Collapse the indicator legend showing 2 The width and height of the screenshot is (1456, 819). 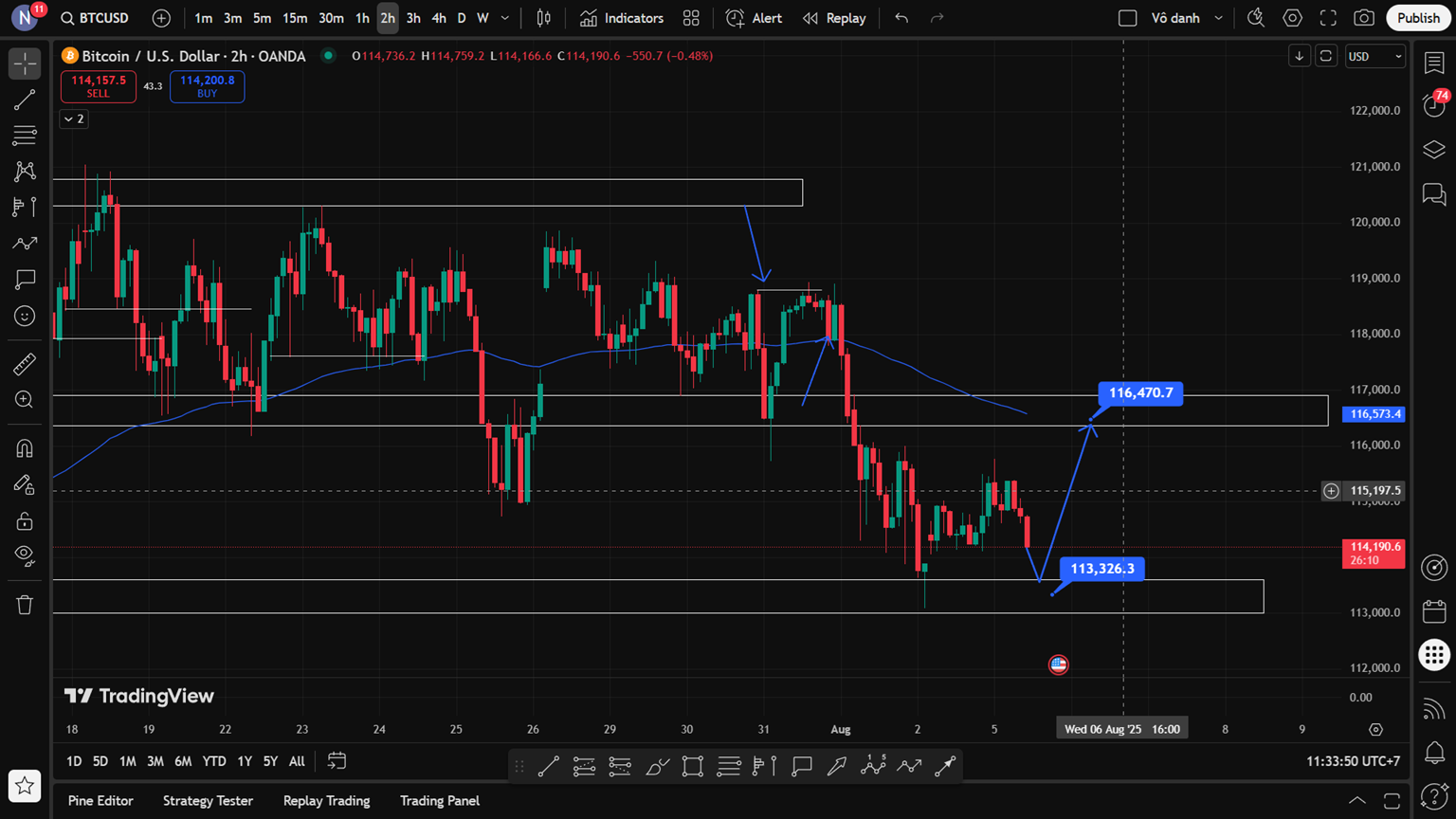click(x=74, y=118)
